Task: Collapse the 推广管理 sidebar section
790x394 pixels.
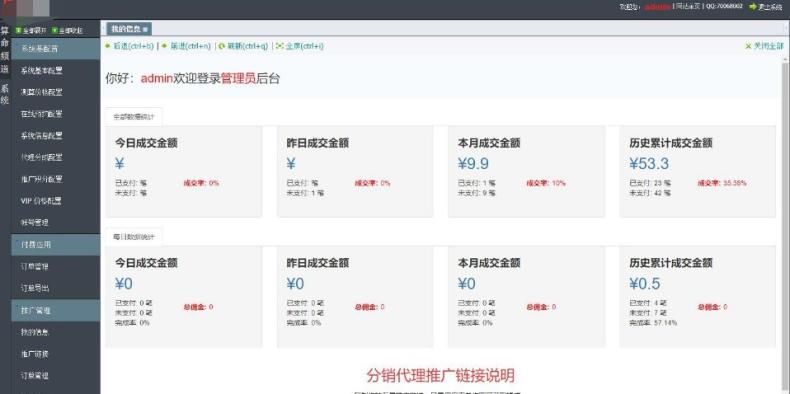Action: tap(55, 310)
